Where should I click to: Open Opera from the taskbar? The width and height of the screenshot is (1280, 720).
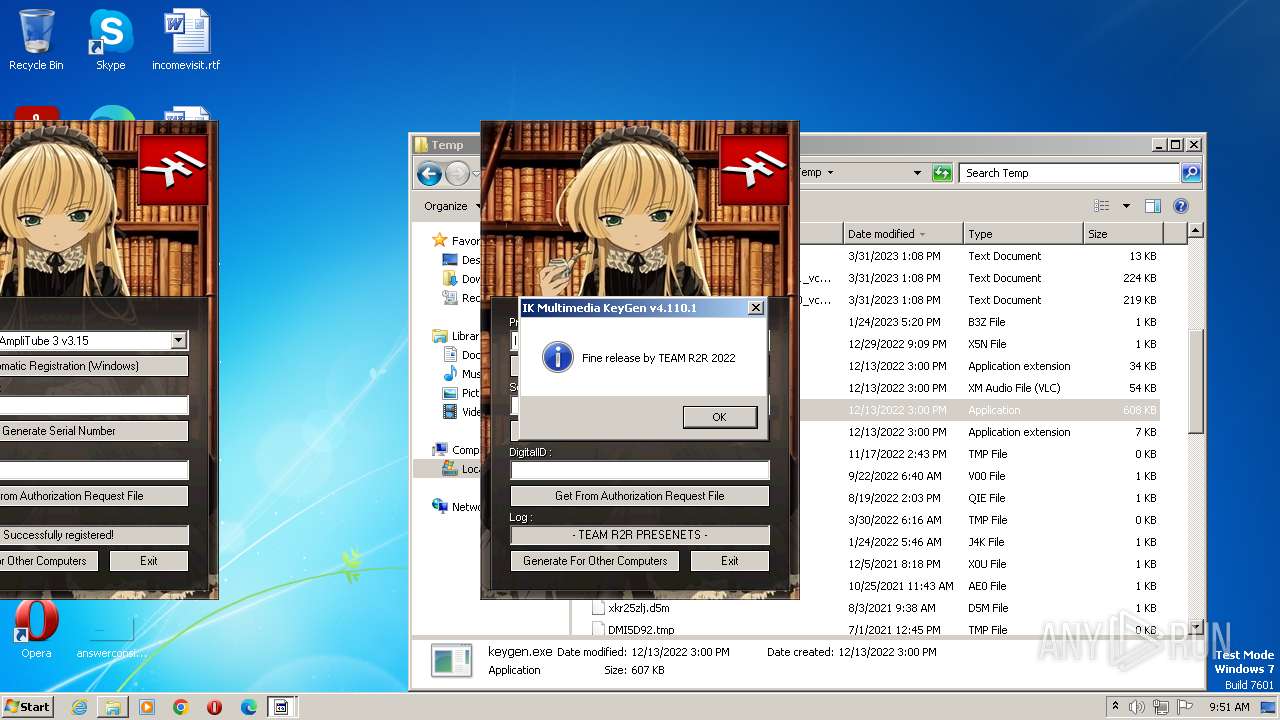[214, 707]
